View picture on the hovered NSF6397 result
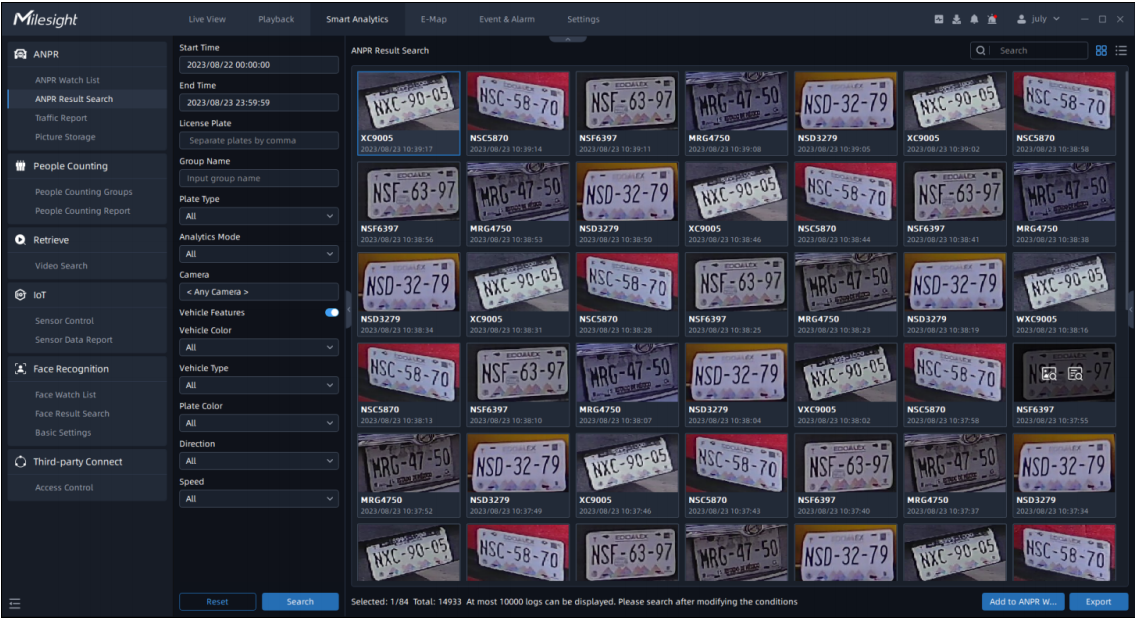The width and height of the screenshot is (1135, 619). (x=1049, y=374)
